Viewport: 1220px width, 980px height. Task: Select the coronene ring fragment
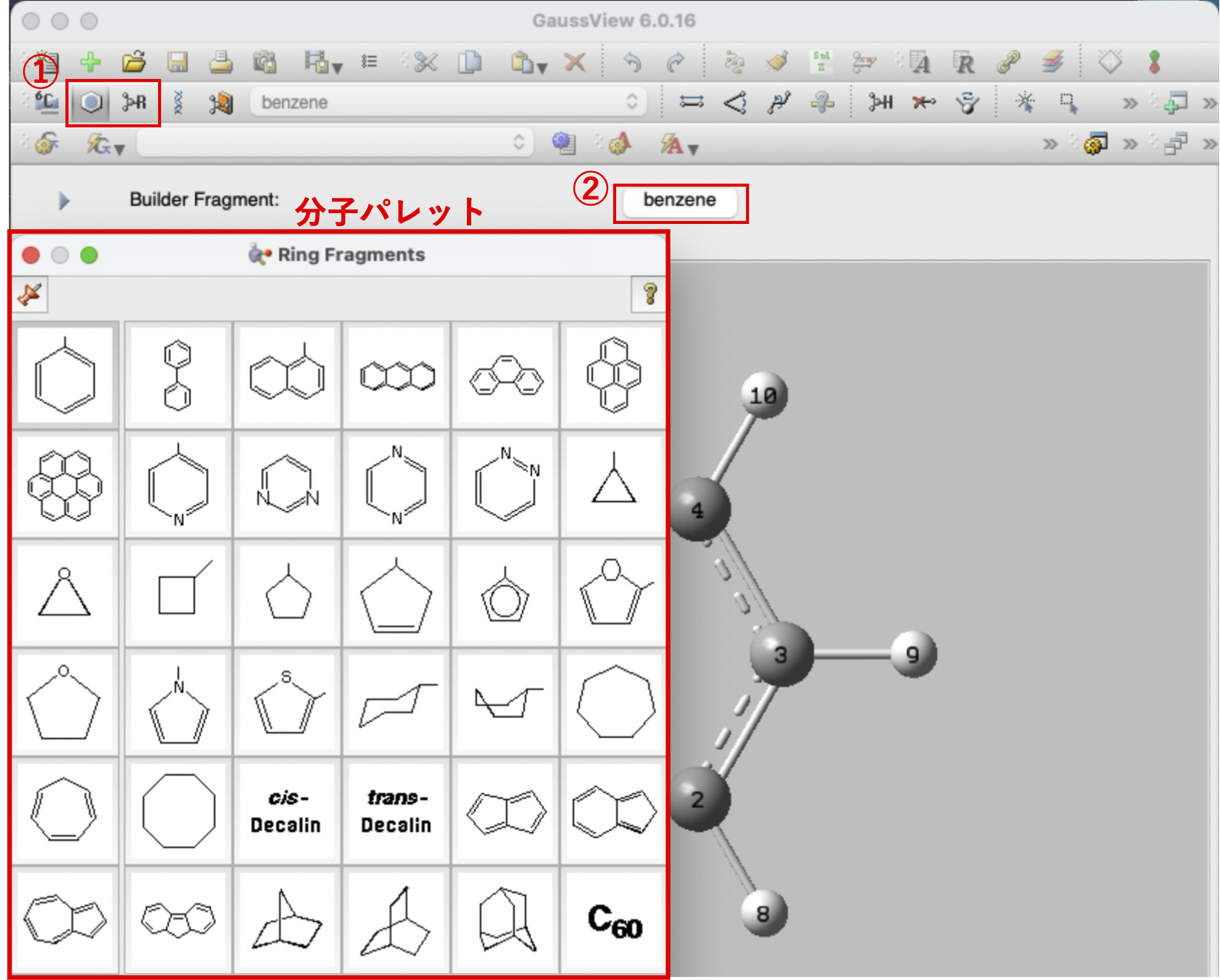pyautogui.click(x=65, y=485)
